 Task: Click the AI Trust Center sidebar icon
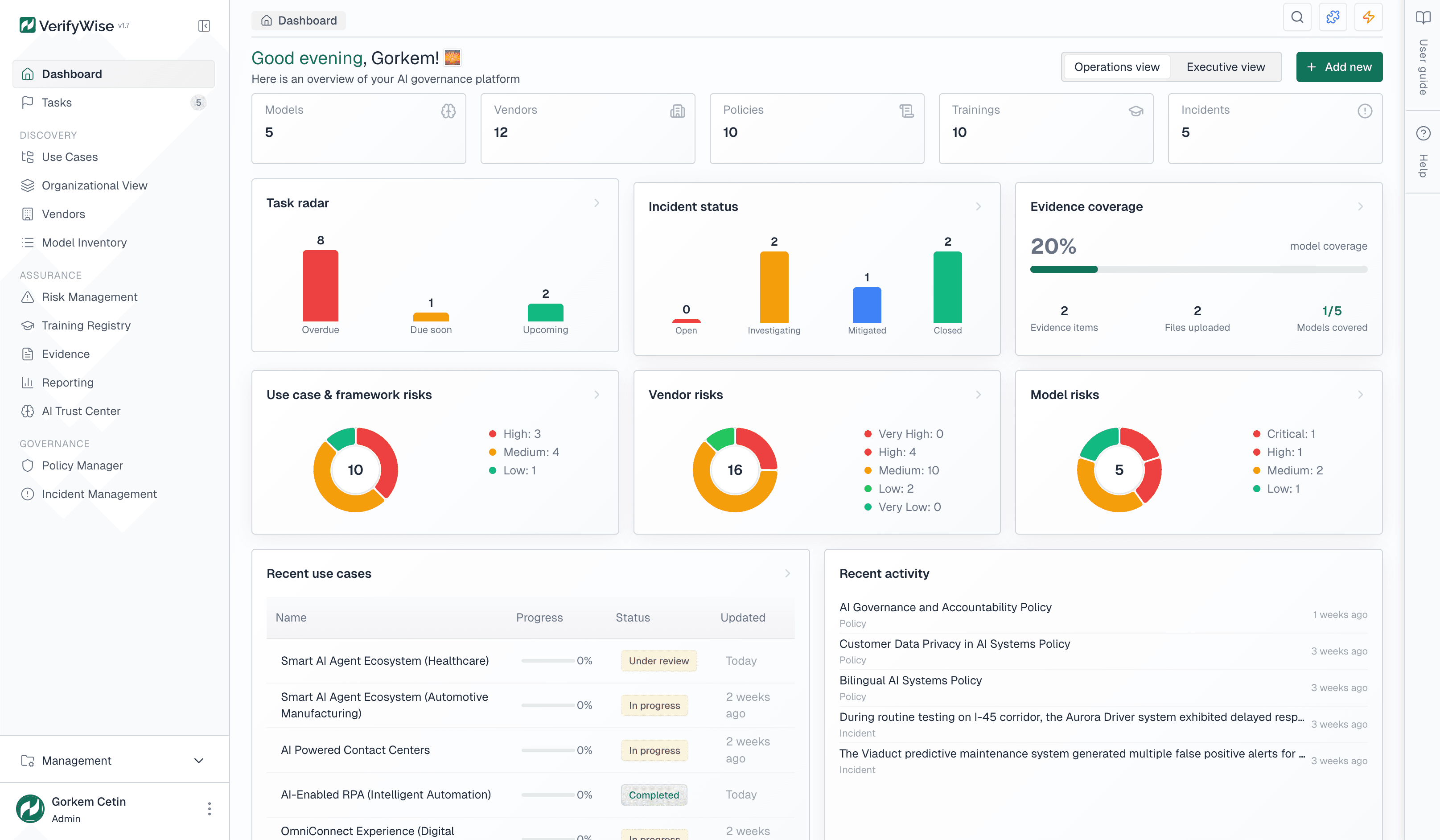(x=27, y=411)
